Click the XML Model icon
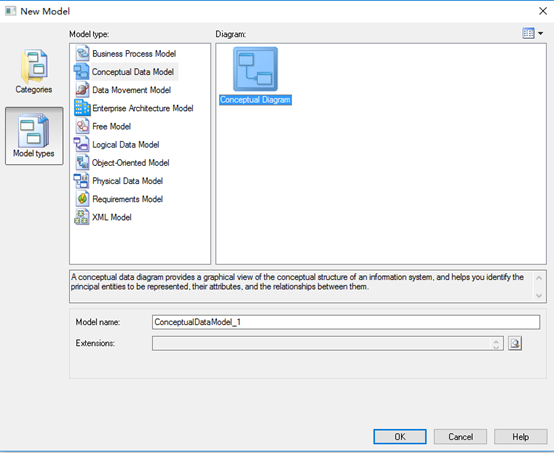 click(82, 217)
